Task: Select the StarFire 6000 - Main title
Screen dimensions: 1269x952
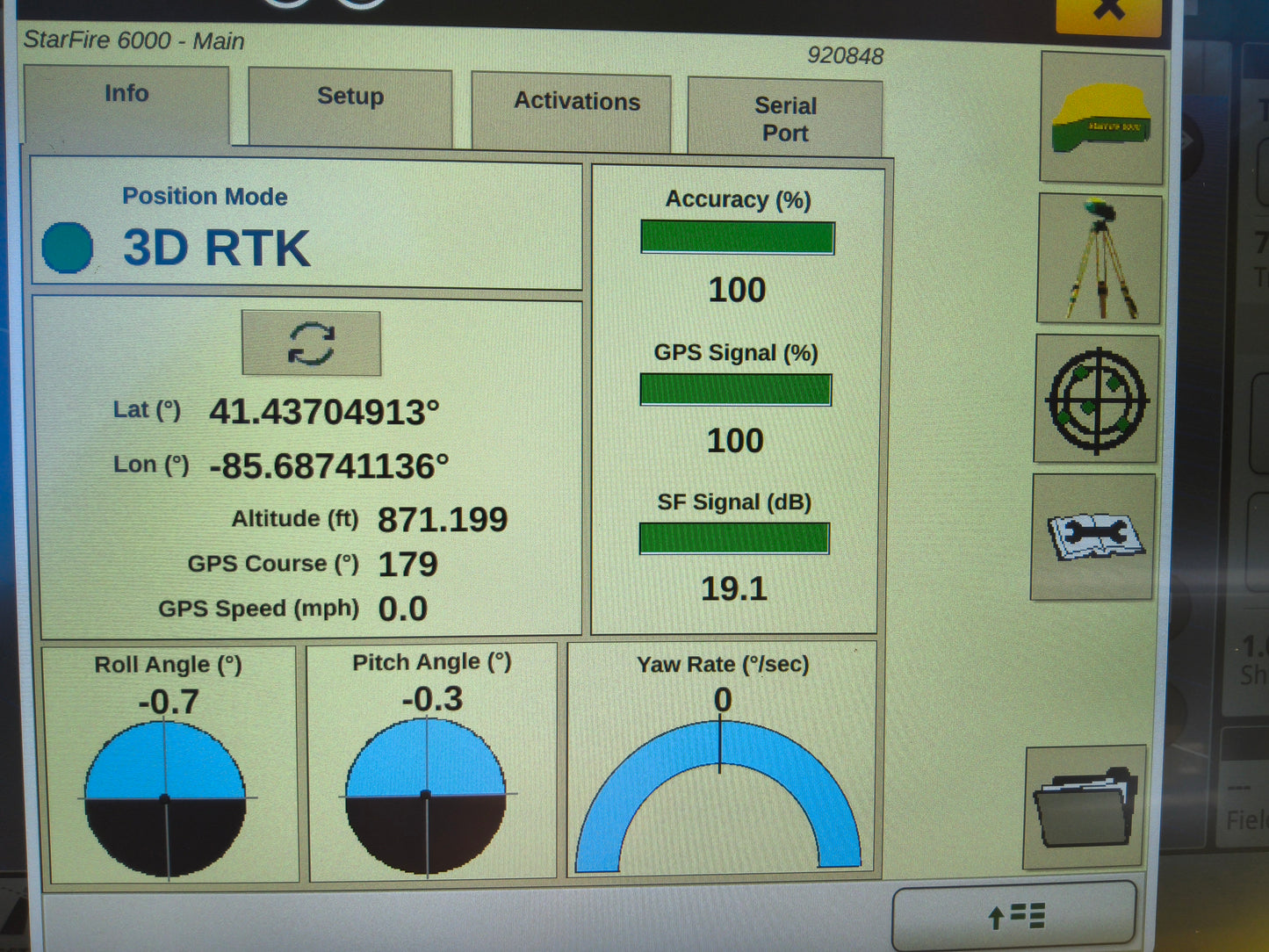Action: [133, 40]
